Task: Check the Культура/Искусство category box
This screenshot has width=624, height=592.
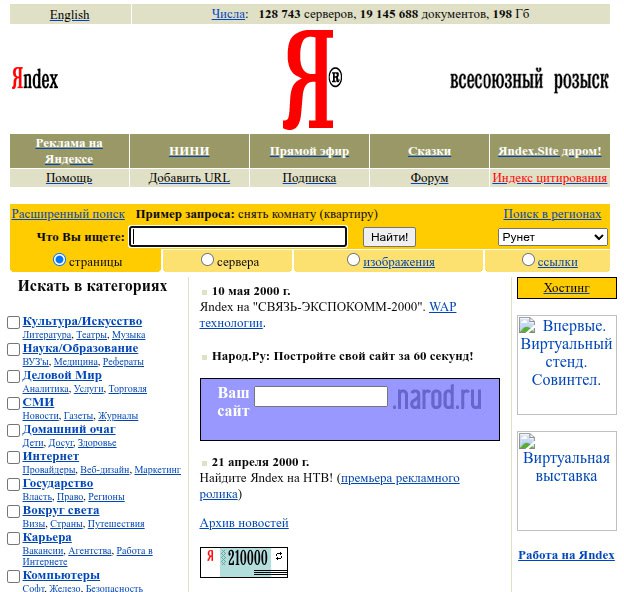Action: coord(14,322)
